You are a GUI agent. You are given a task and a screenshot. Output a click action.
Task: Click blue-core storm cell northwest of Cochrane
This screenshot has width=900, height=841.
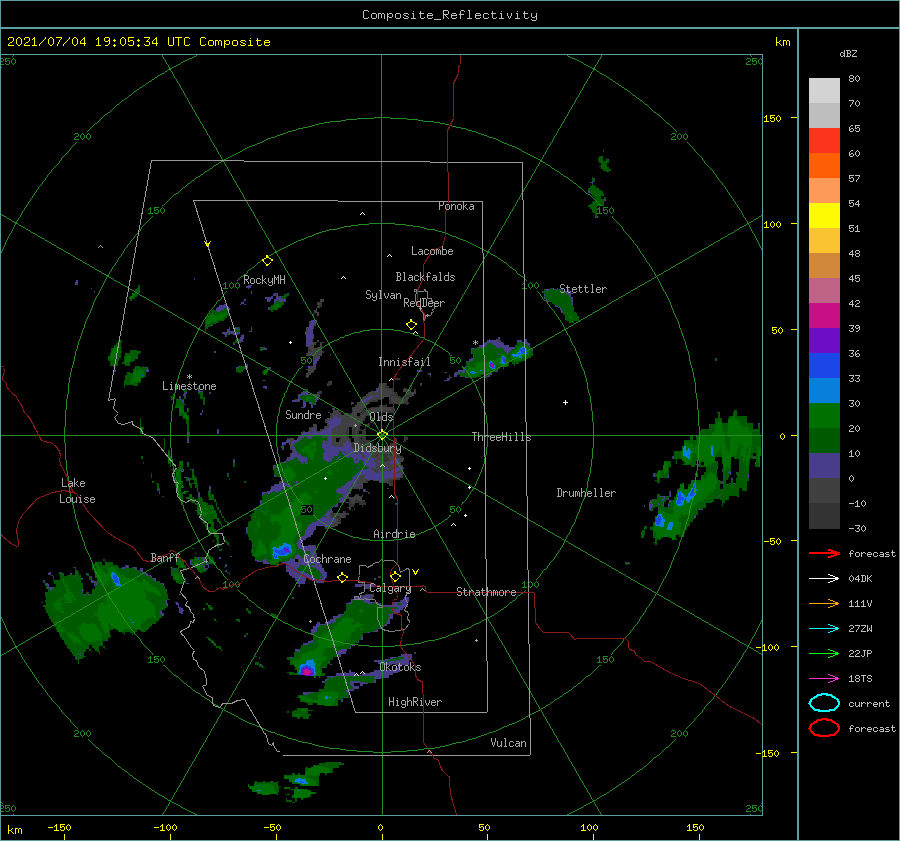click(282, 551)
